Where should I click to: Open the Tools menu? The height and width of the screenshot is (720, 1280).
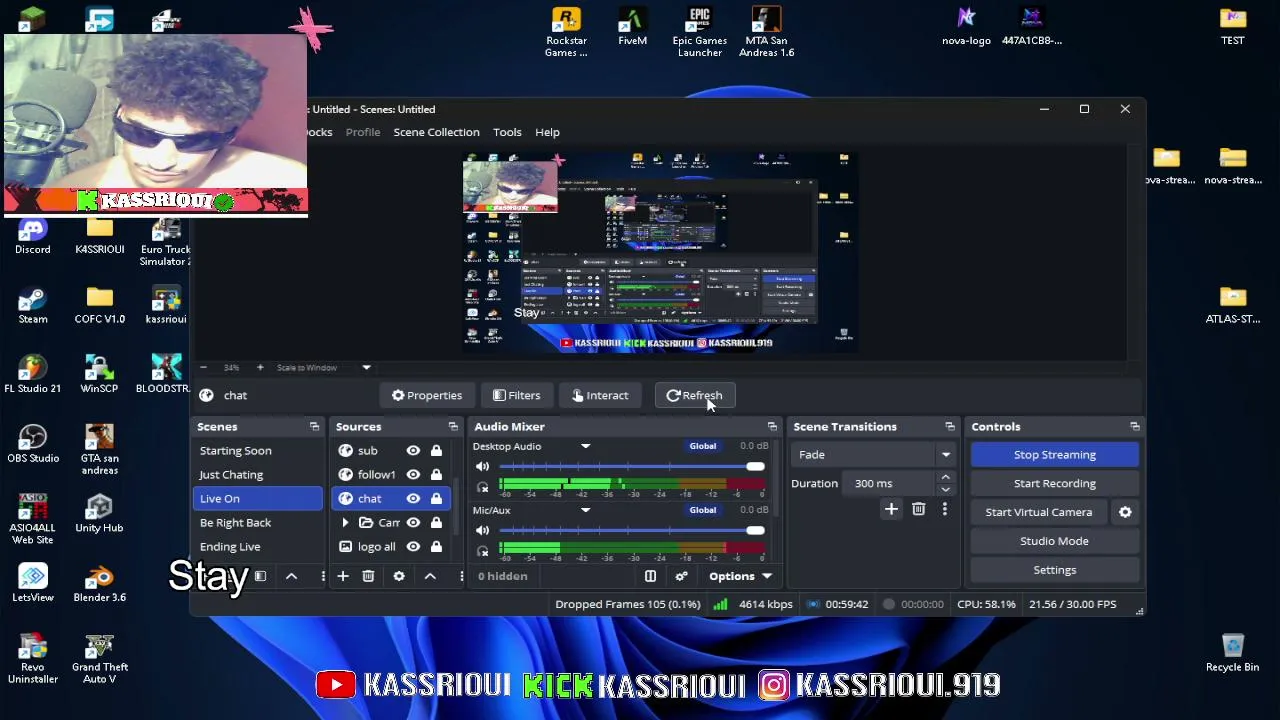pos(507,132)
